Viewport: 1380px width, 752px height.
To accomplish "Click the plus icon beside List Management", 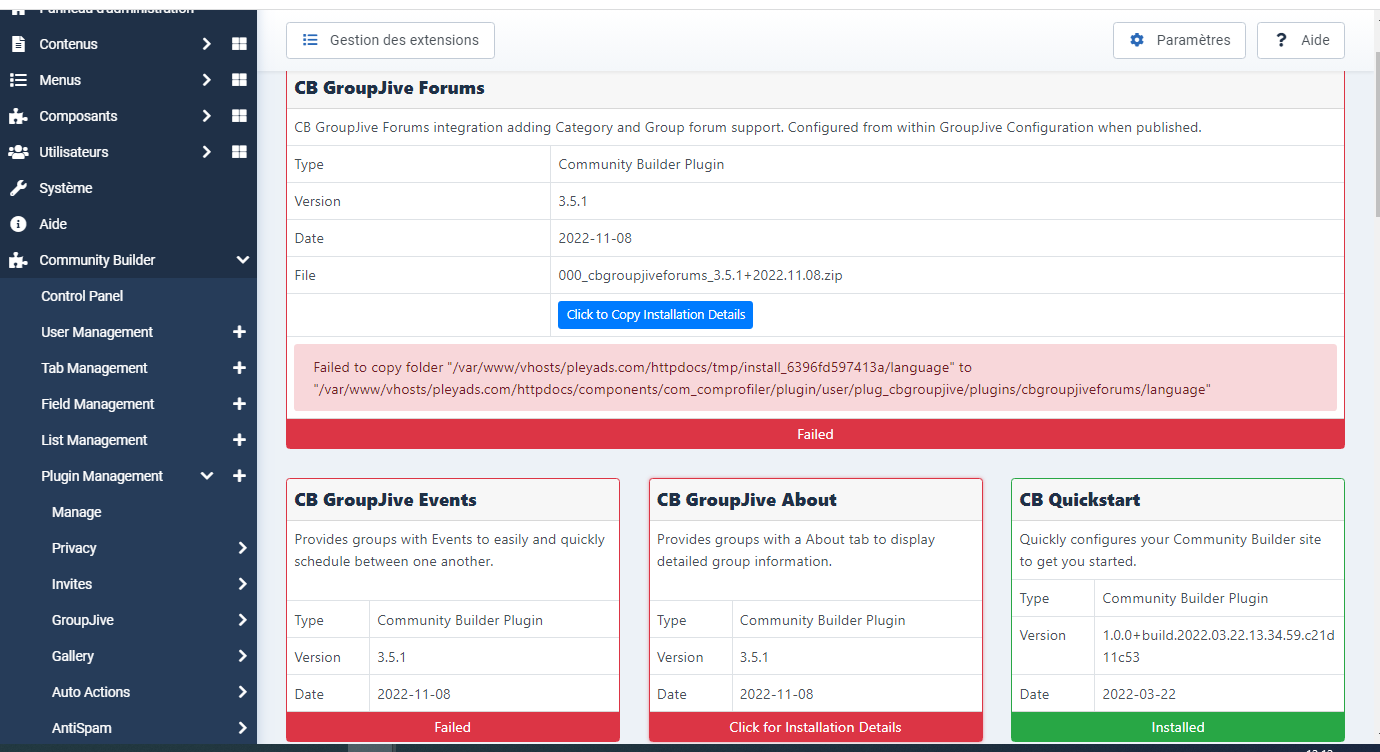I will [x=239, y=440].
